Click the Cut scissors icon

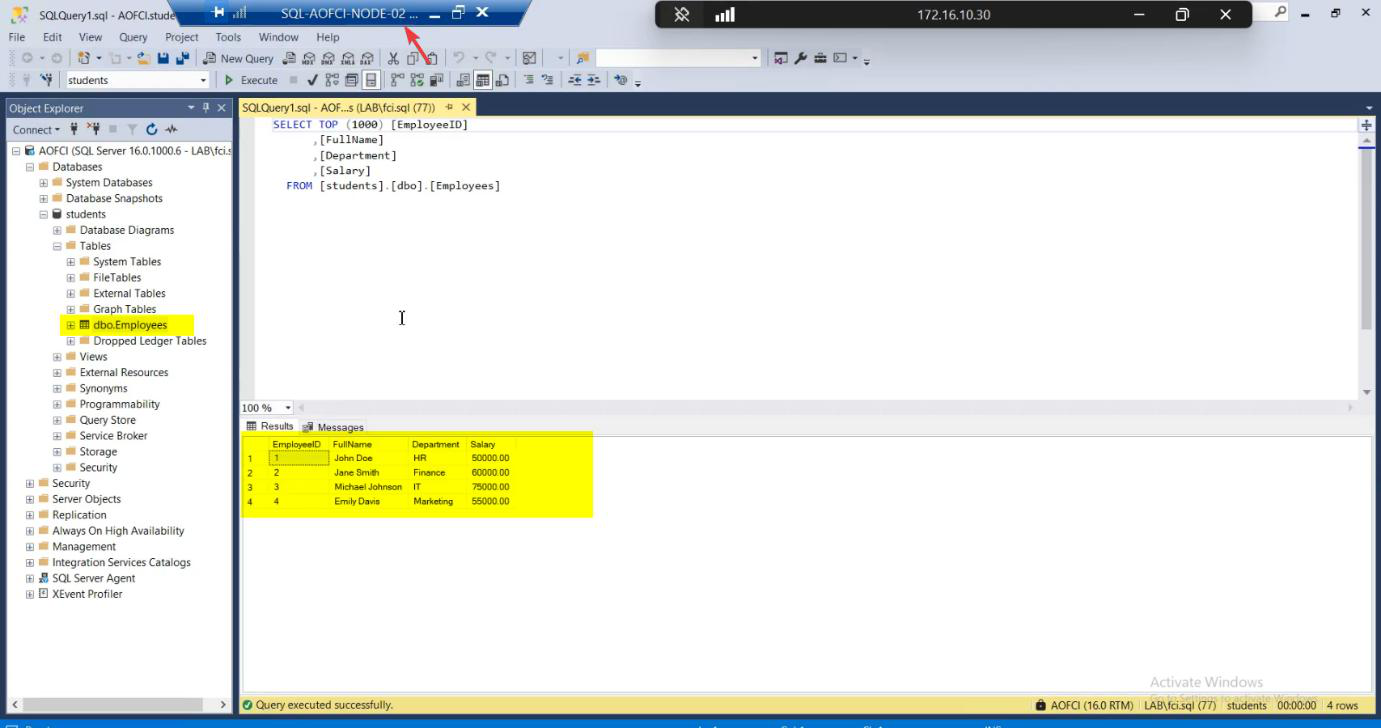tap(393, 58)
